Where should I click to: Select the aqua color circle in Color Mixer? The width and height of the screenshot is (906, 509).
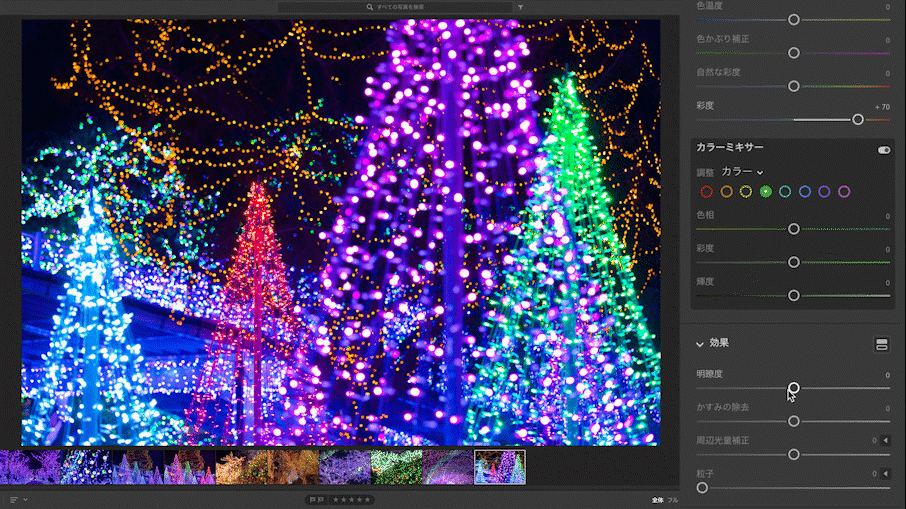coord(785,192)
